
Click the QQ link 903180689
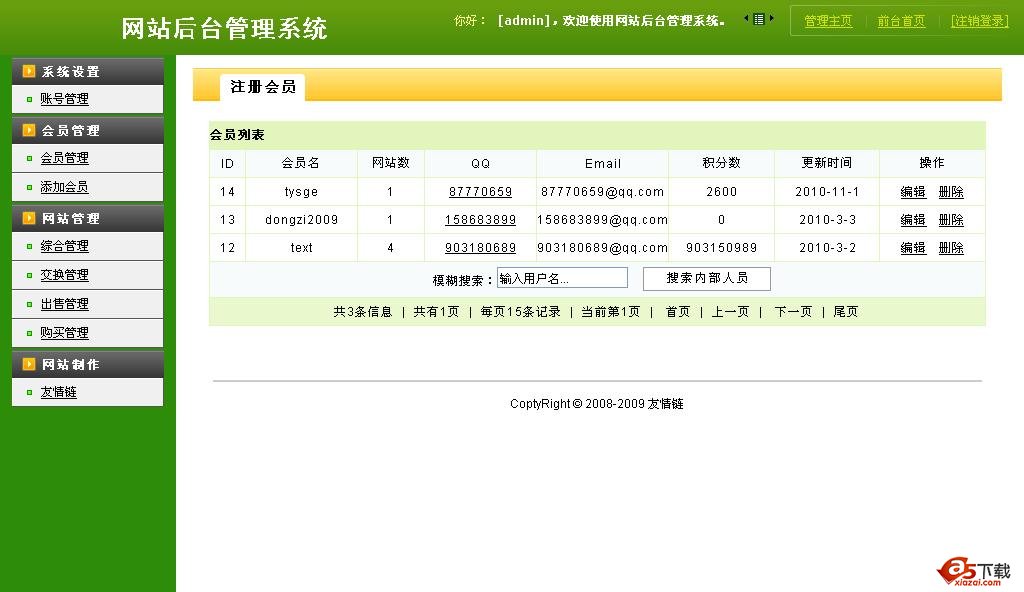pyautogui.click(x=481, y=248)
